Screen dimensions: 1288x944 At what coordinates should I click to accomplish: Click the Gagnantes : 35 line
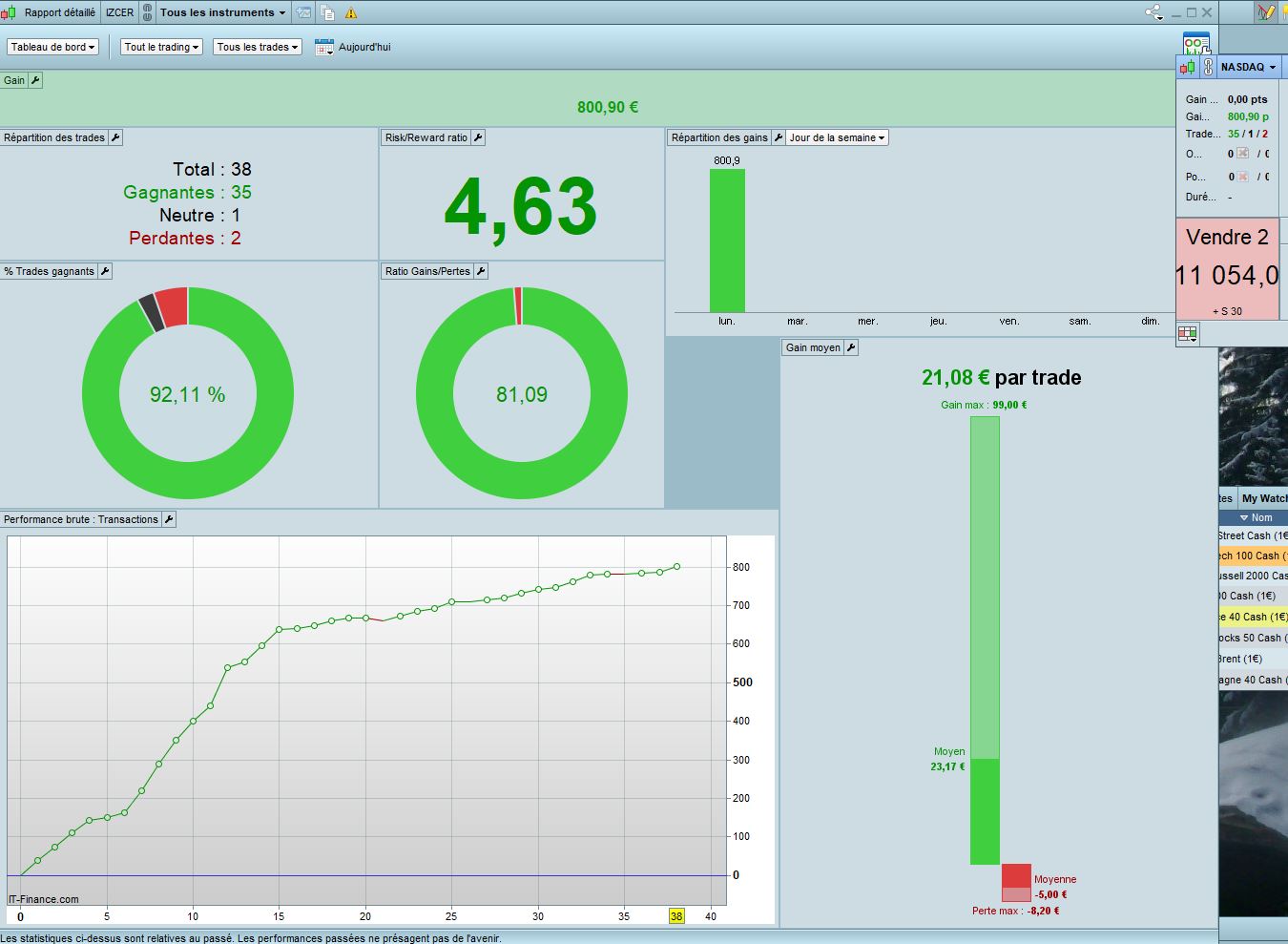click(x=187, y=192)
